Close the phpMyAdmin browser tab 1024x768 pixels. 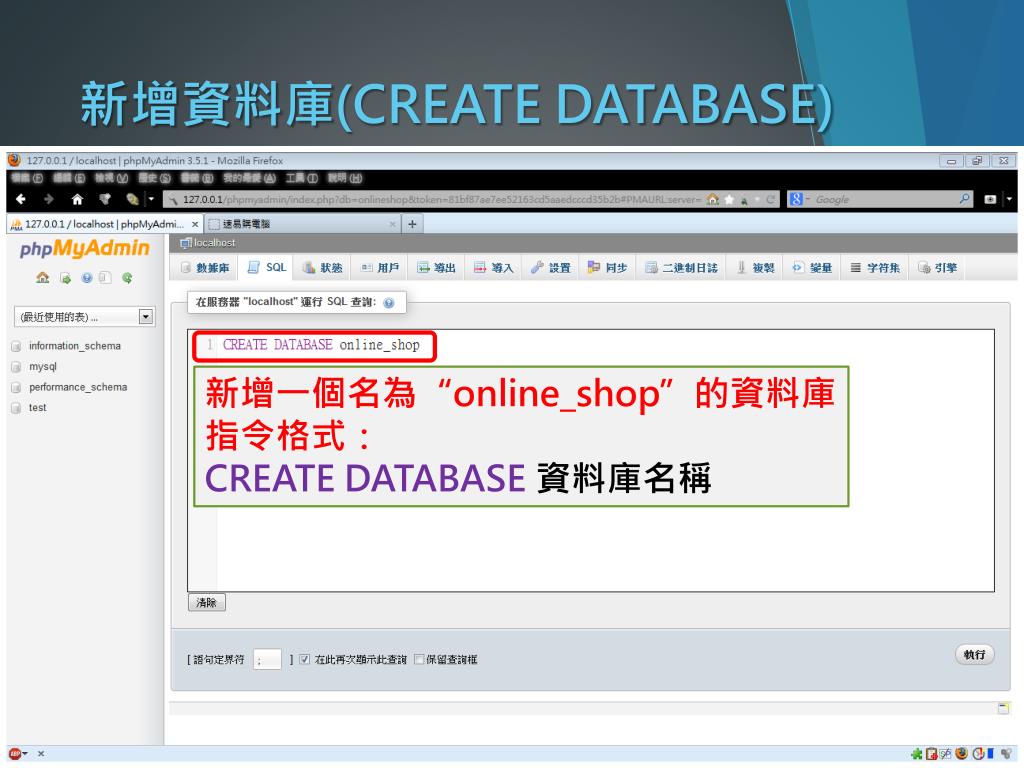[195, 224]
